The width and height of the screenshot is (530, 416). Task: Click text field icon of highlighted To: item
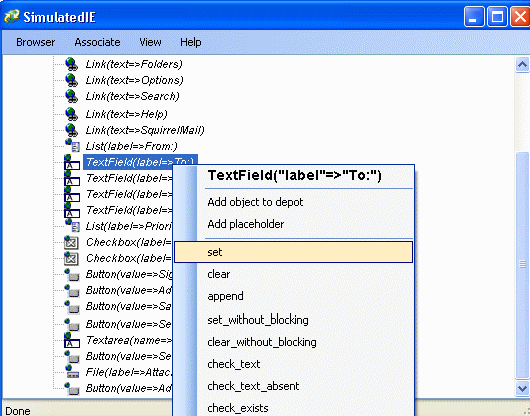[x=72, y=162]
